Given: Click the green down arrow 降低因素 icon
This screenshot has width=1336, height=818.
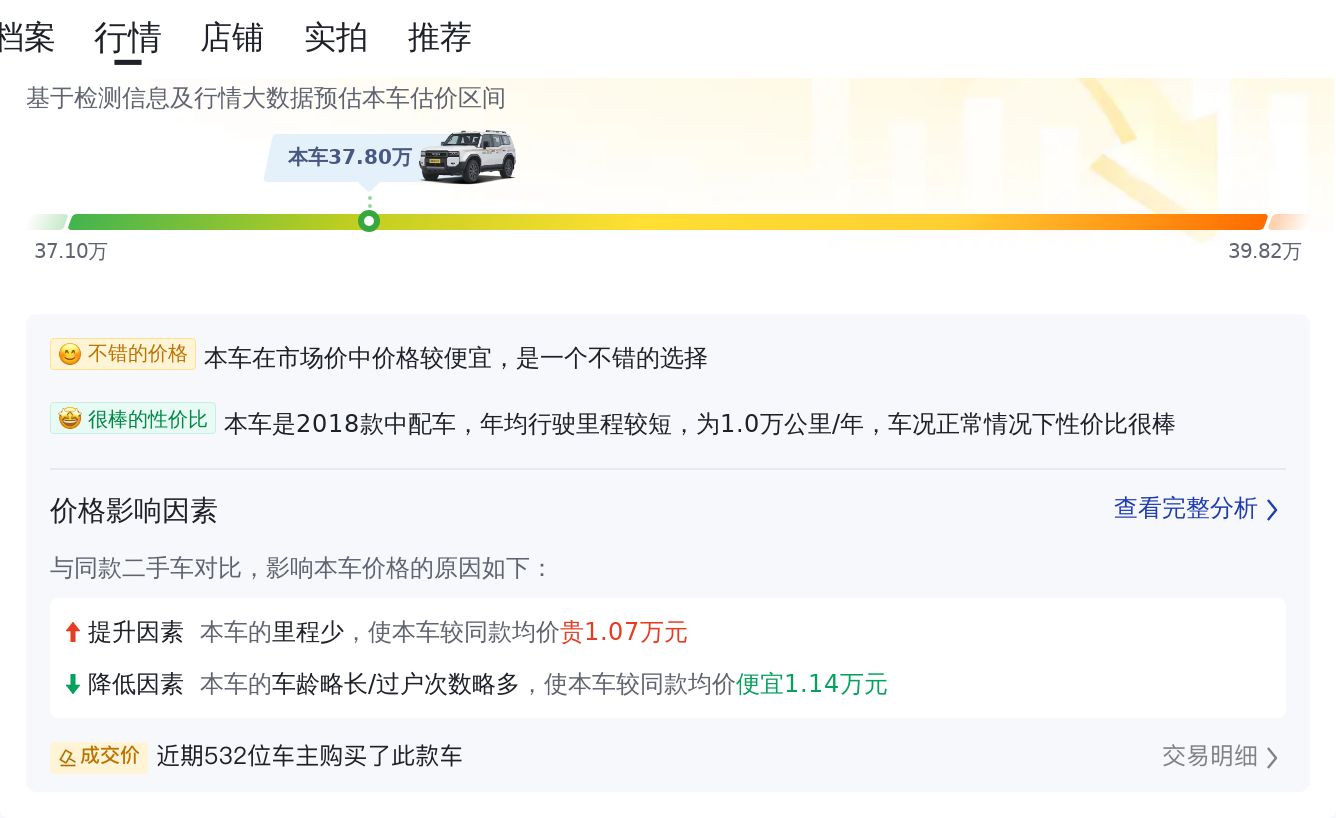Looking at the screenshot, I should [x=72, y=684].
